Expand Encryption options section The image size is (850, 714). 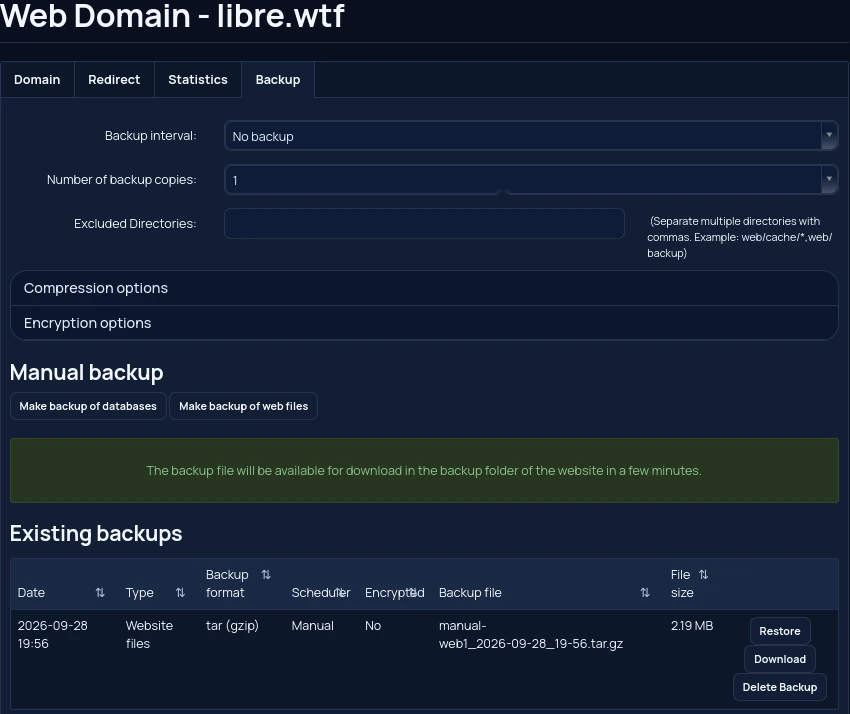[424, 323]
